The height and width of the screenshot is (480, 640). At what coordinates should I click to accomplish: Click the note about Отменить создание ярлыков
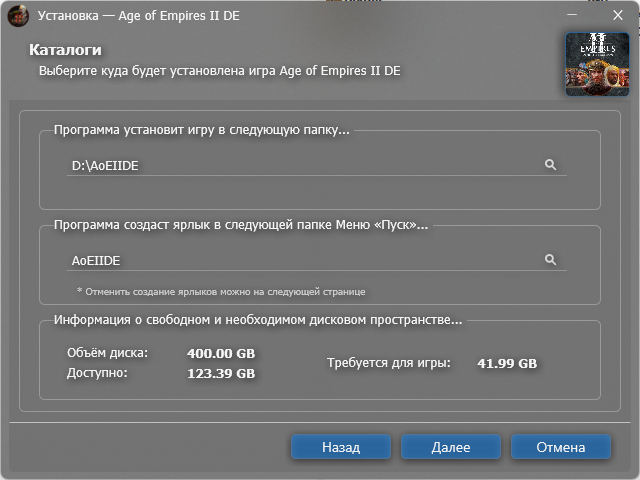coord(221,291)
